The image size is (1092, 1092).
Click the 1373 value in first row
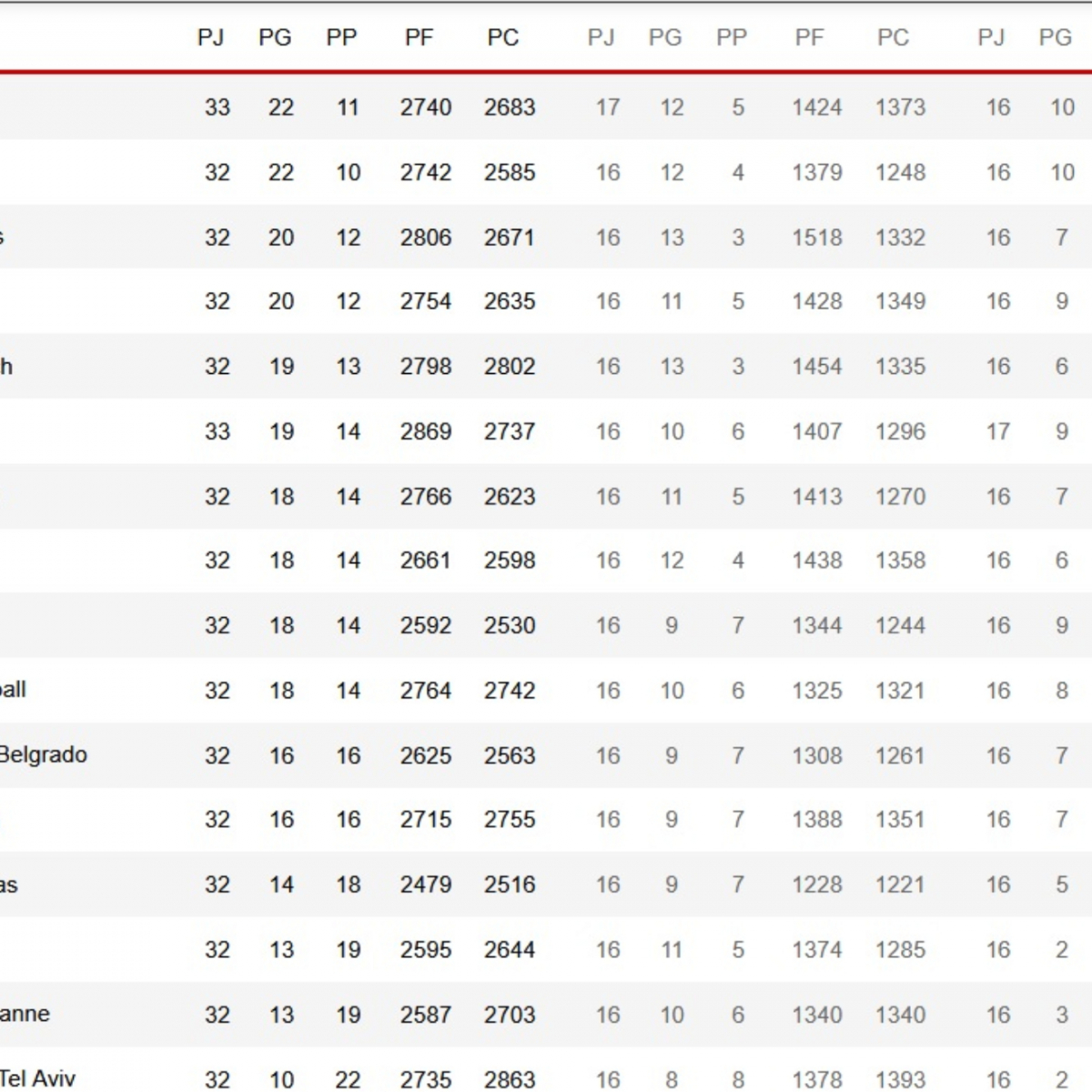point(900,107)
